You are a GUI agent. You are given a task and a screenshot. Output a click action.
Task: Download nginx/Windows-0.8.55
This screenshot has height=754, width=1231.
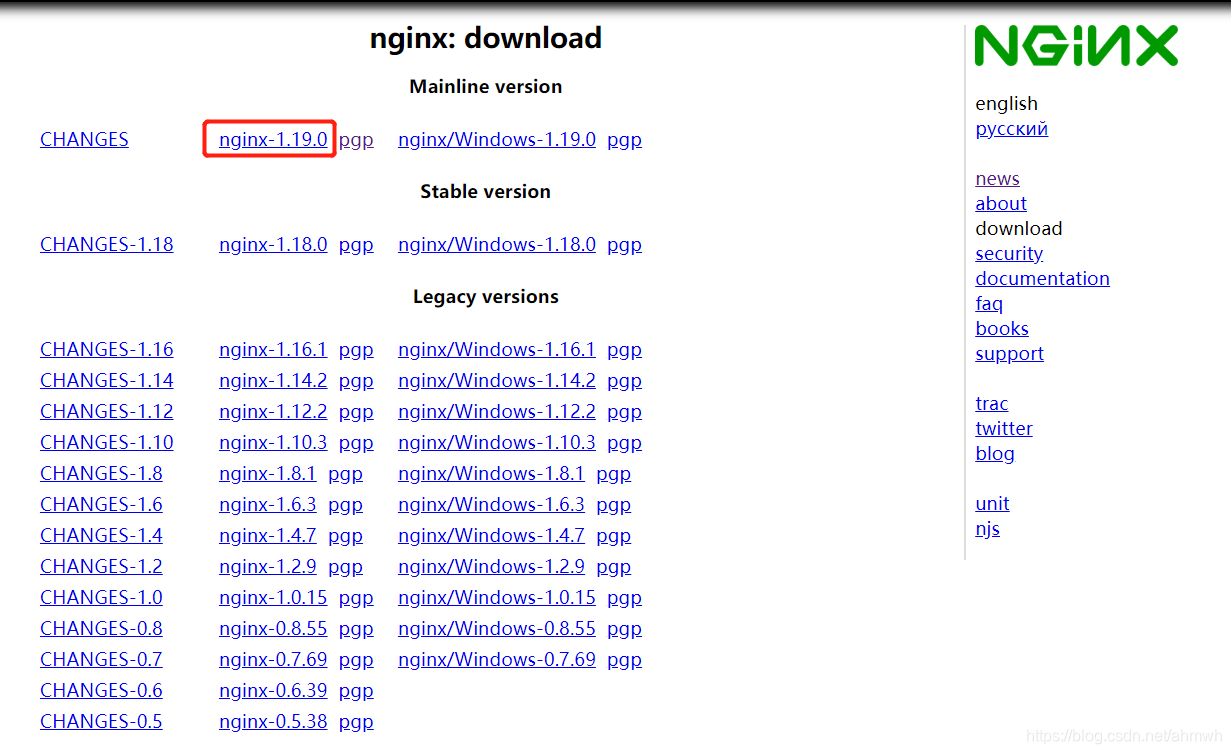pyautogui.click(x=497, y=629)
